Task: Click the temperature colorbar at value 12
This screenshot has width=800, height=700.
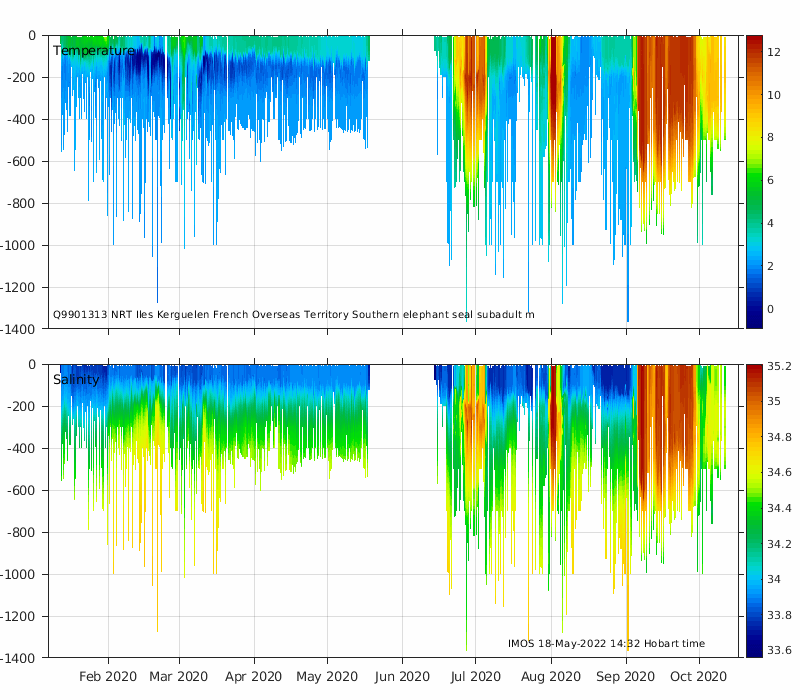Action: [754, 52]
